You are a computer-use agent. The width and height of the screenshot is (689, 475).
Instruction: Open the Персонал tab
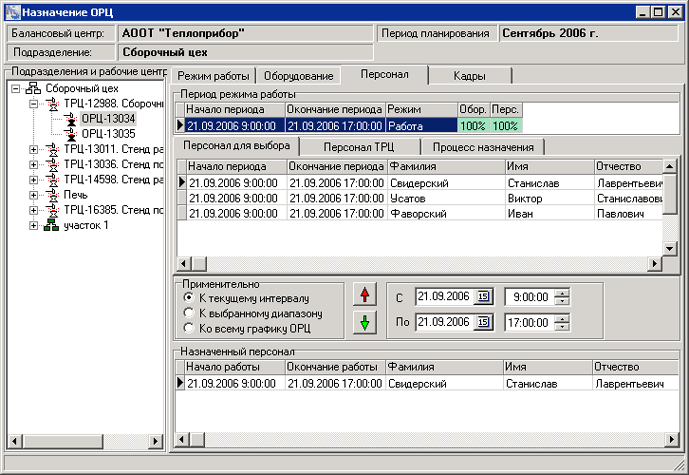pyautogui.click(x=384, y=74)
